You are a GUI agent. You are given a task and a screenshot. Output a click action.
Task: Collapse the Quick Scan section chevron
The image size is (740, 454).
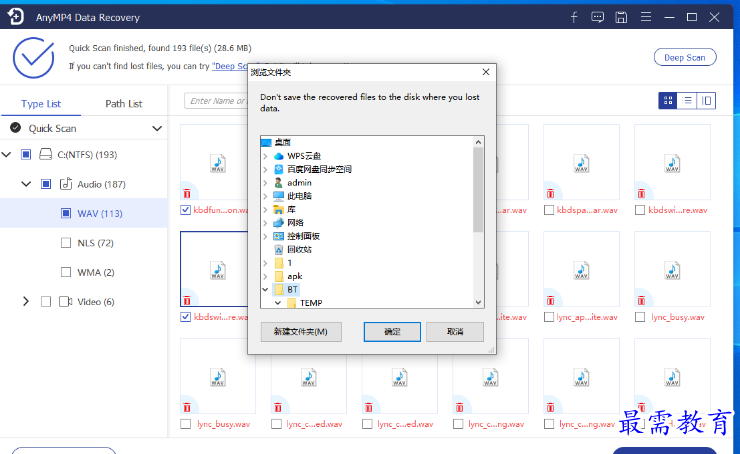click(157, 128)
